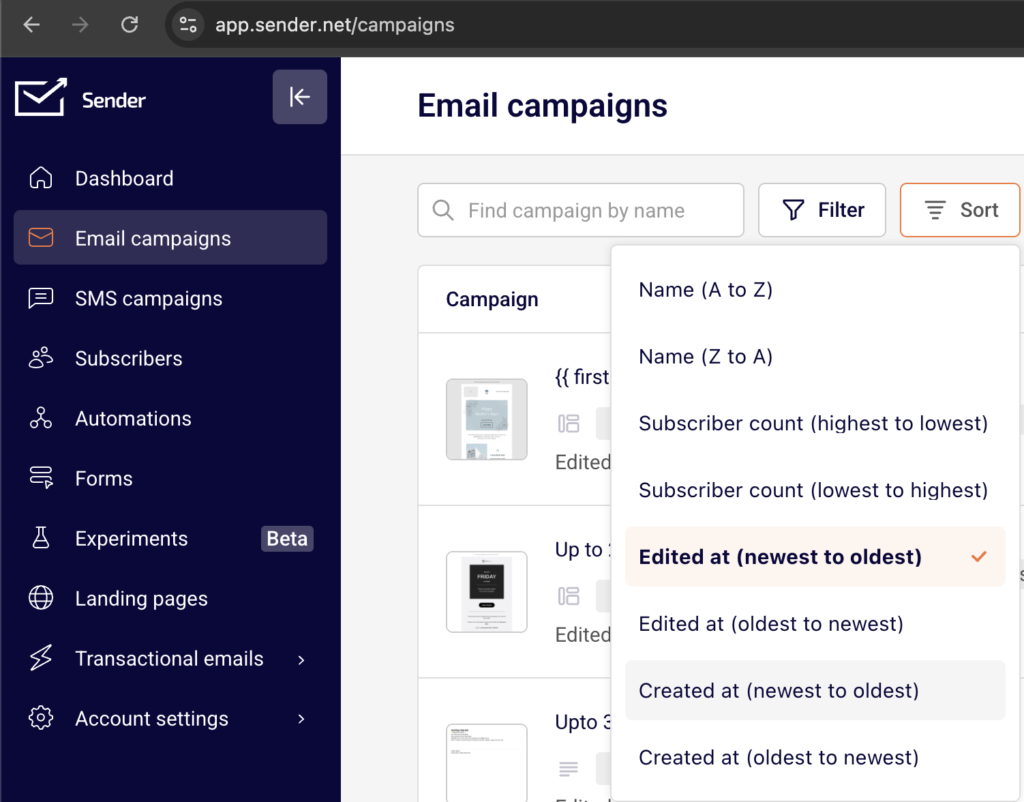
Task: Close the Sort dropdown
Action: [x=959, y=210]
